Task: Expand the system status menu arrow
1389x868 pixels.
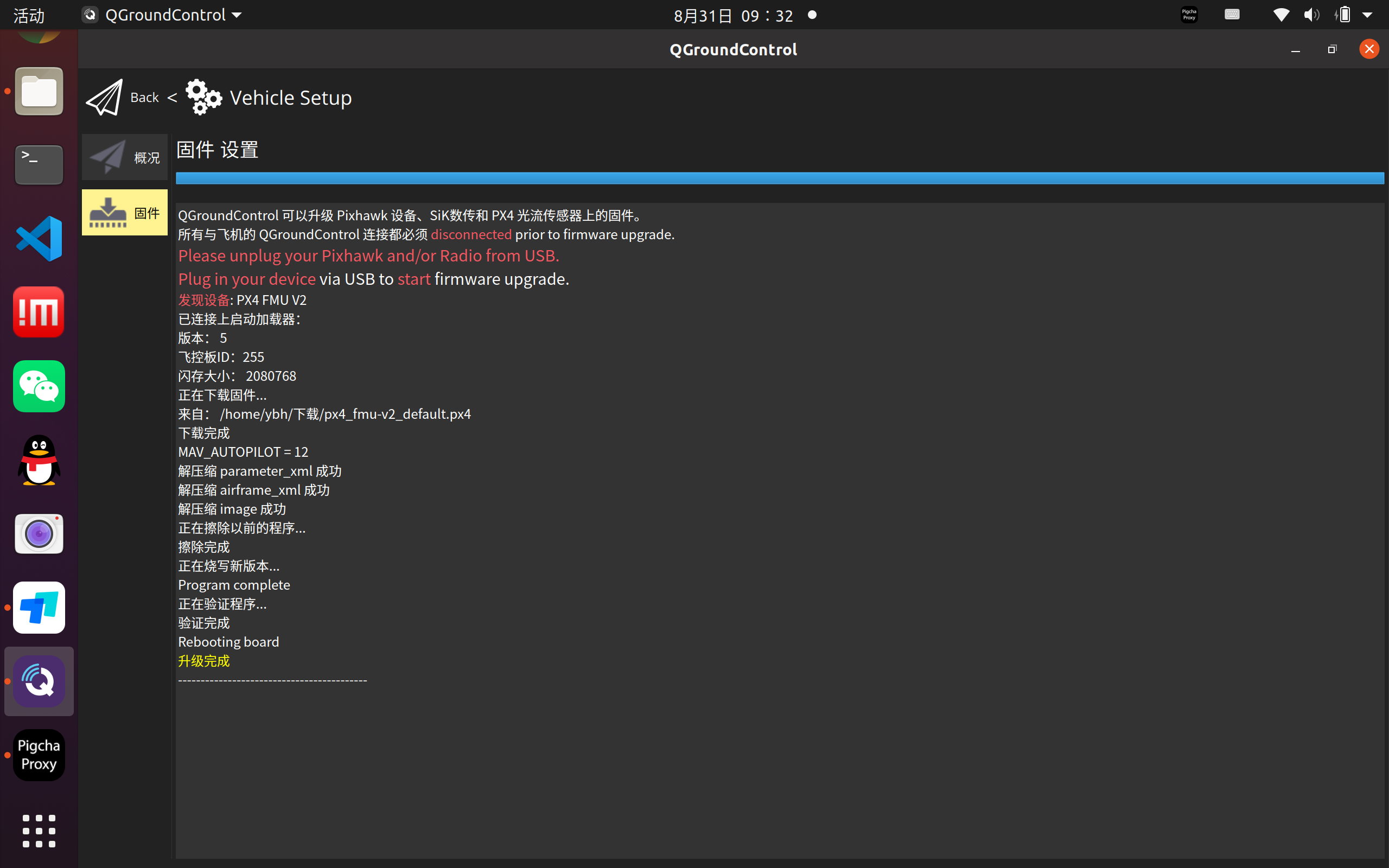Action: point(1368,15)
